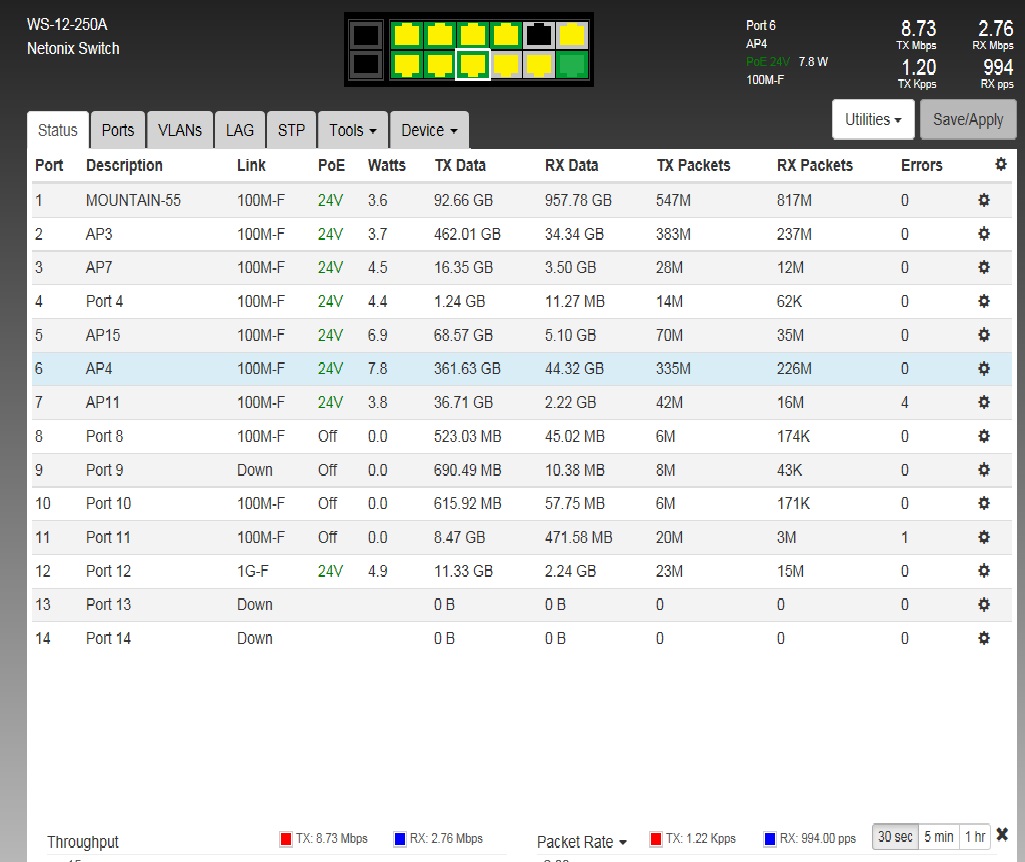Expand the Tools dropdown menu
This screenshot has height=862, width=1025.
[x=352, y=130]
